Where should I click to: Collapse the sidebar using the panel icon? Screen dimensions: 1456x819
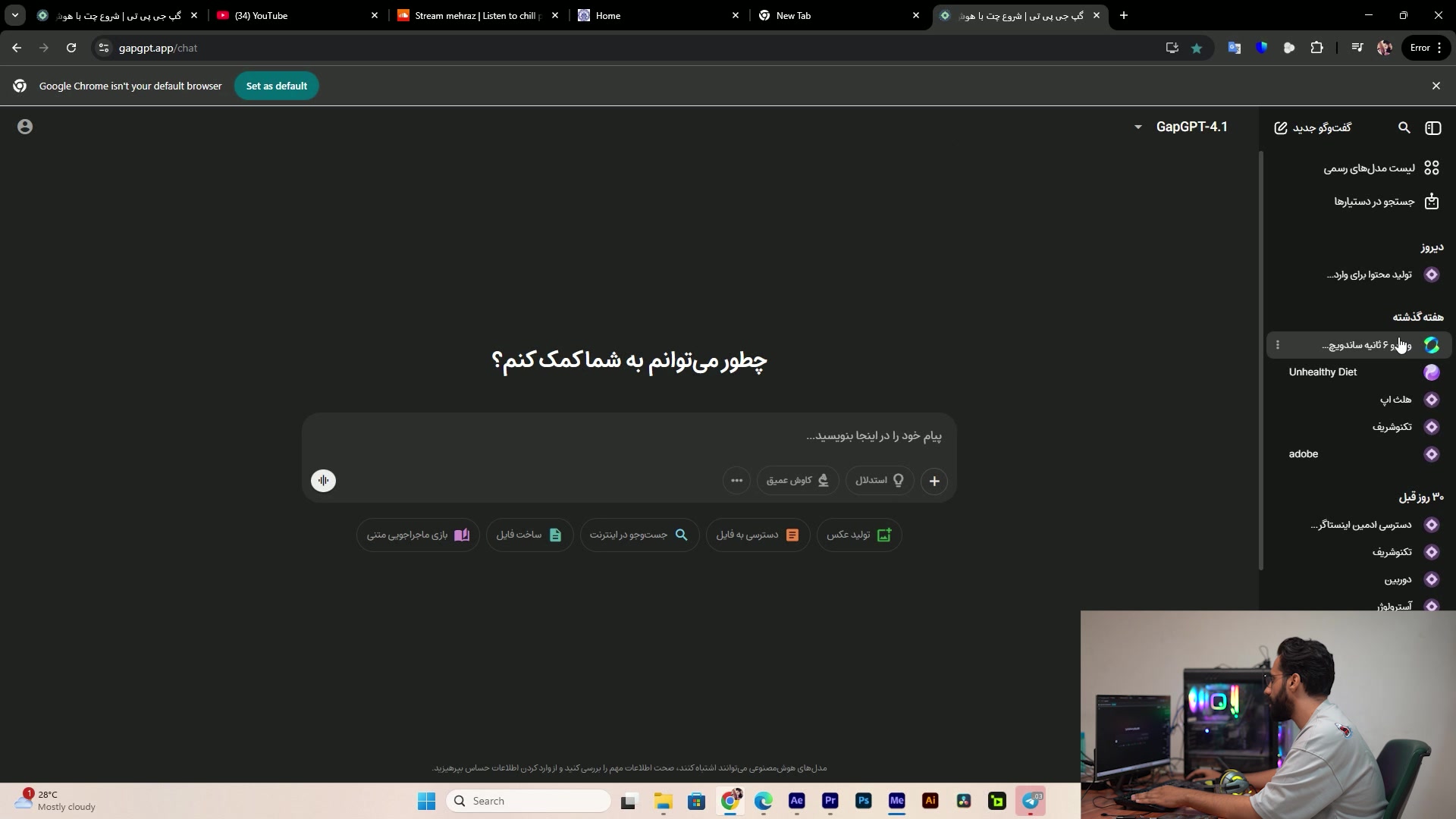pos(1432,128)
